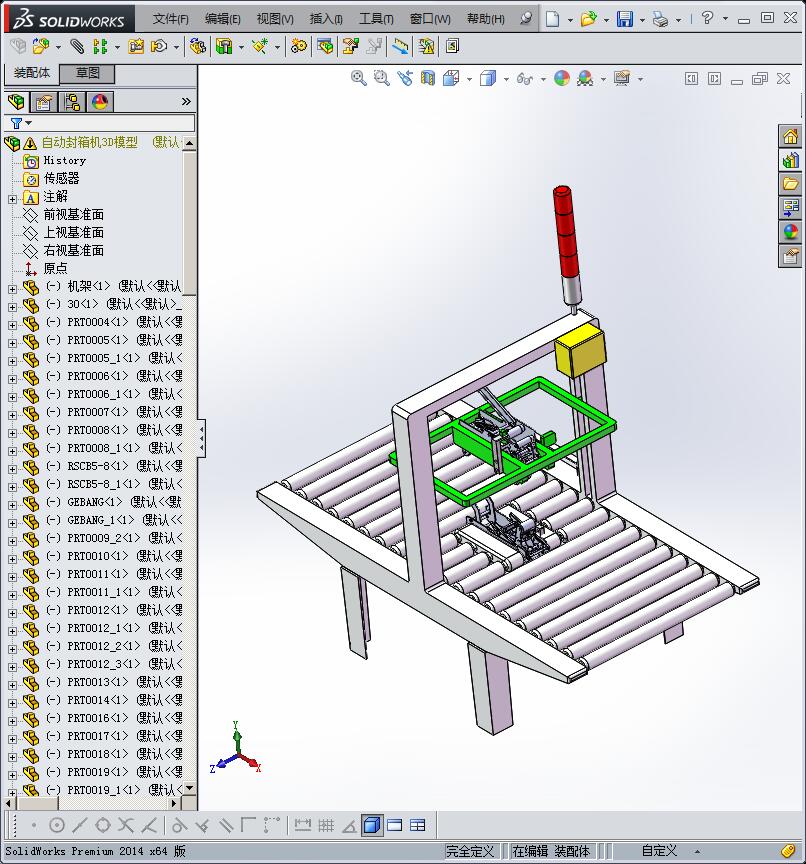Expand panel tabs with the double chevron
The width and height of the screenshot is (806, 864).
click(186, 101)
